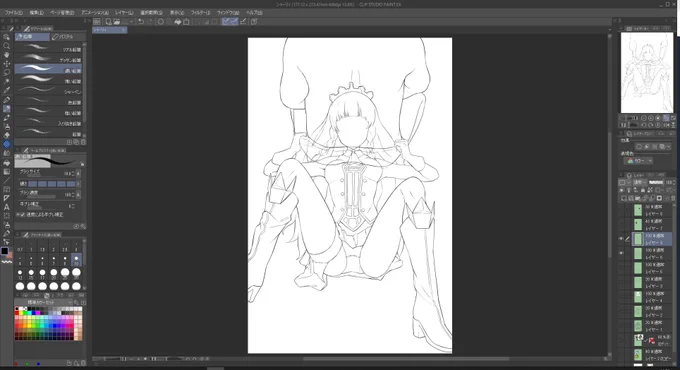Open the レイヤー menu
680x370 pixels.
pos(124,13)
